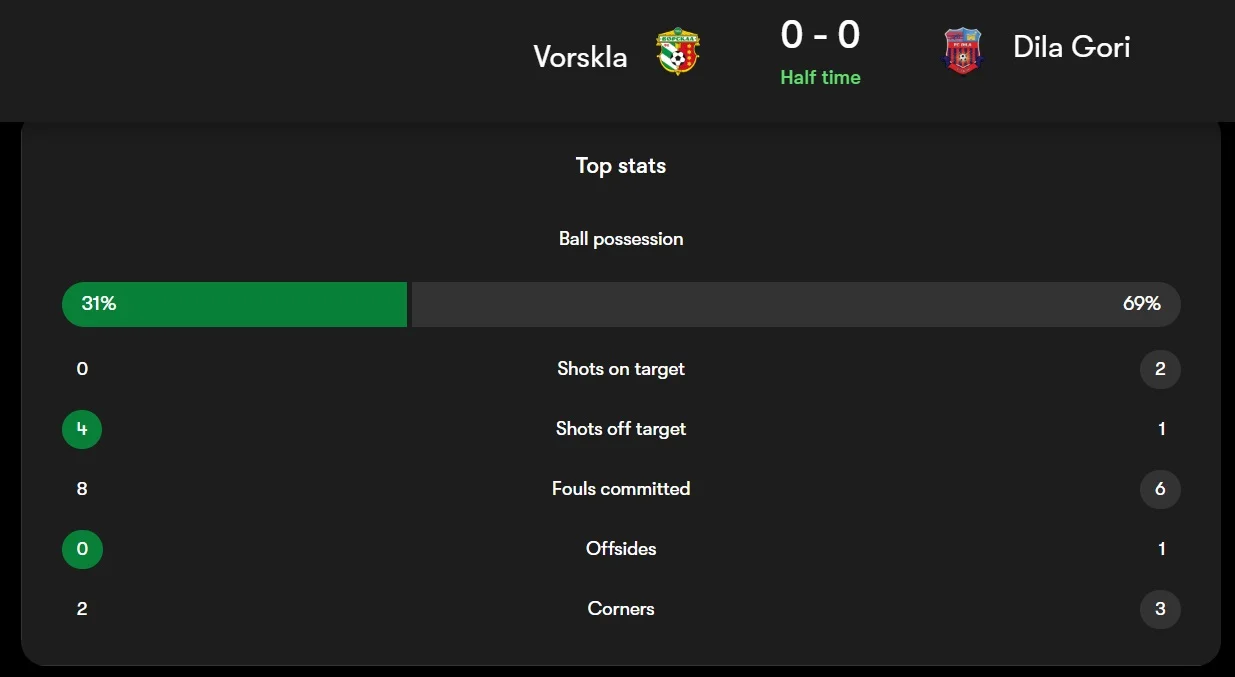Click the Dila Gori team crest icon
This screenshot has width=1235, height=677.
tap(963, 50)
